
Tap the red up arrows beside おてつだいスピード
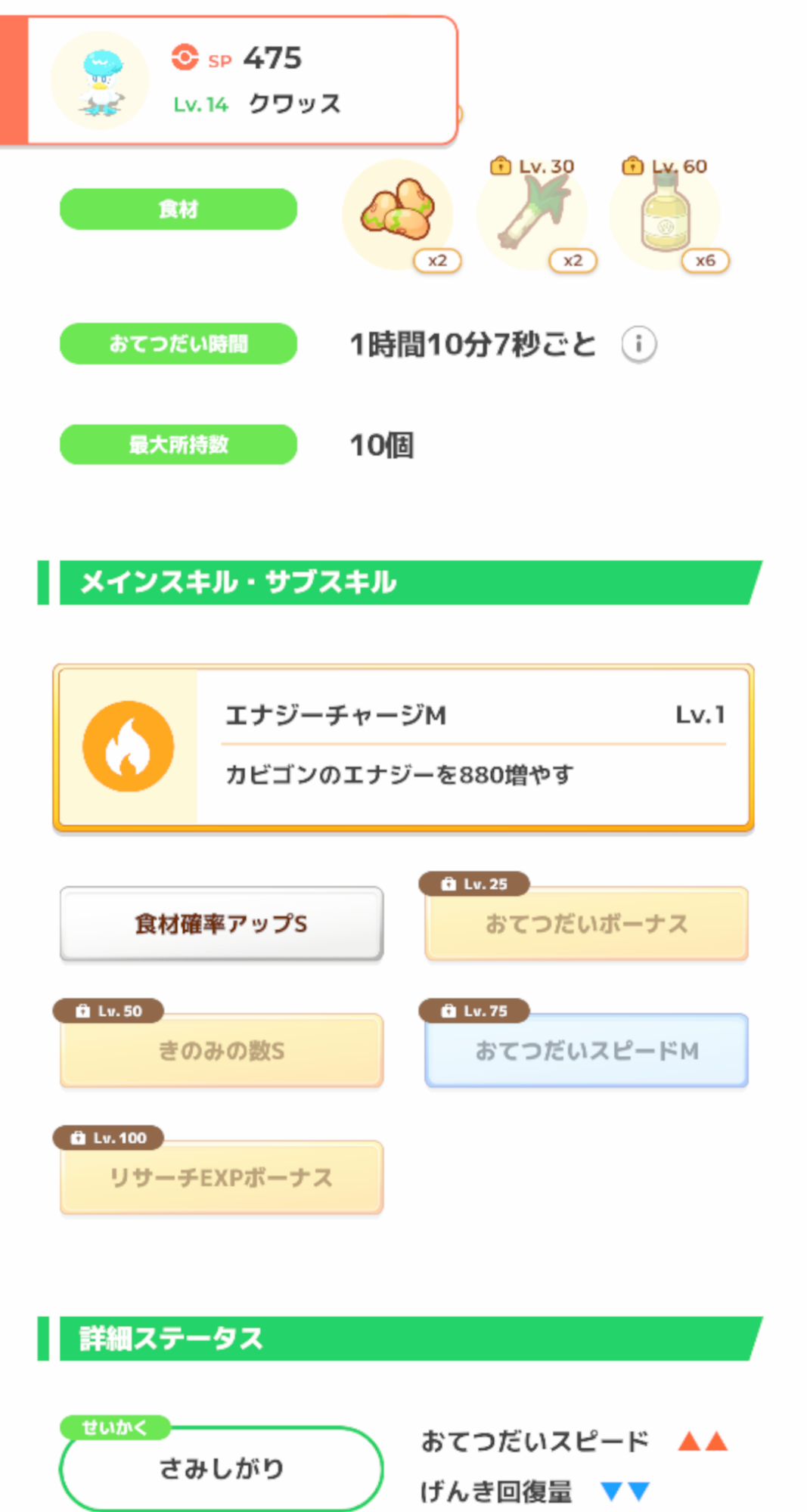(x=703, y=1442)
